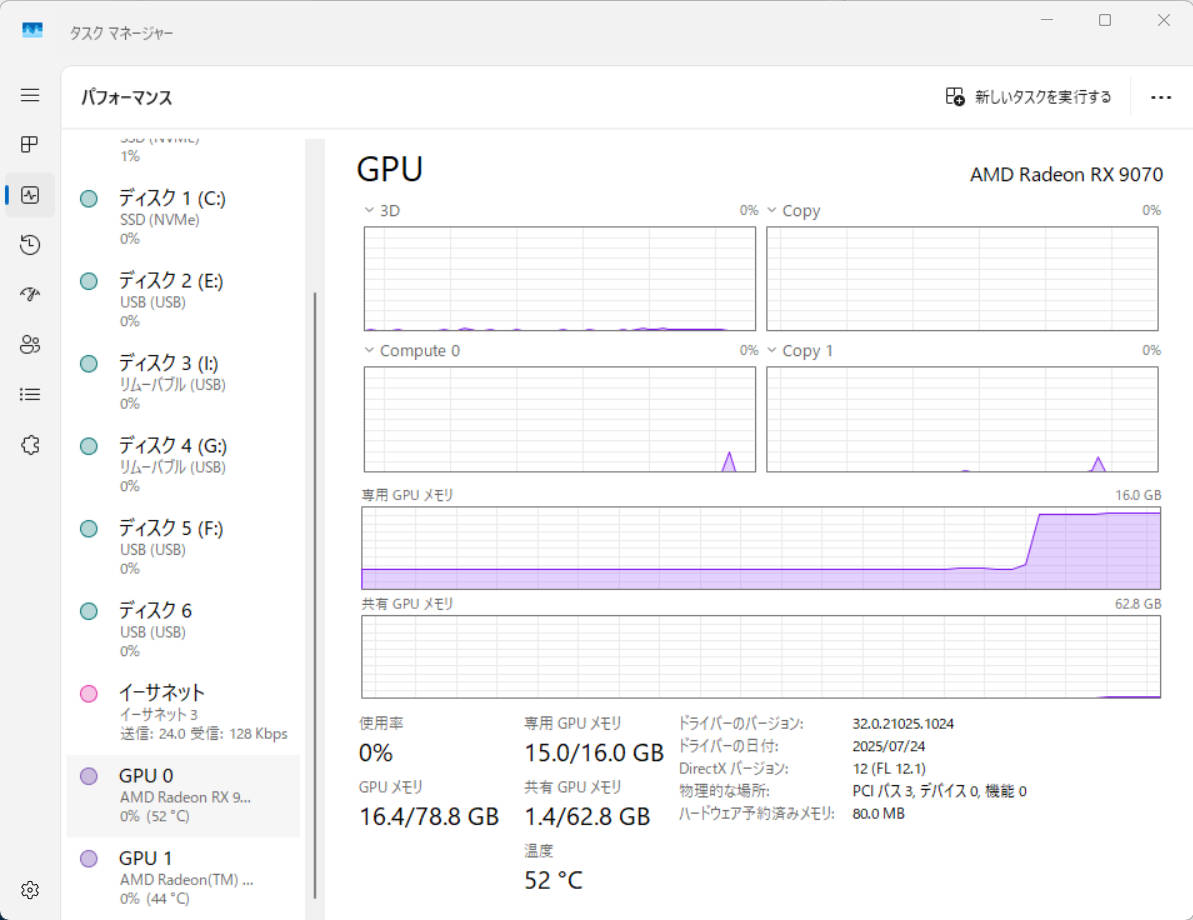Click the Task Manager app icon
Image resolution: width=1193 pixels, height=920 pixels.
coord(32,30)
